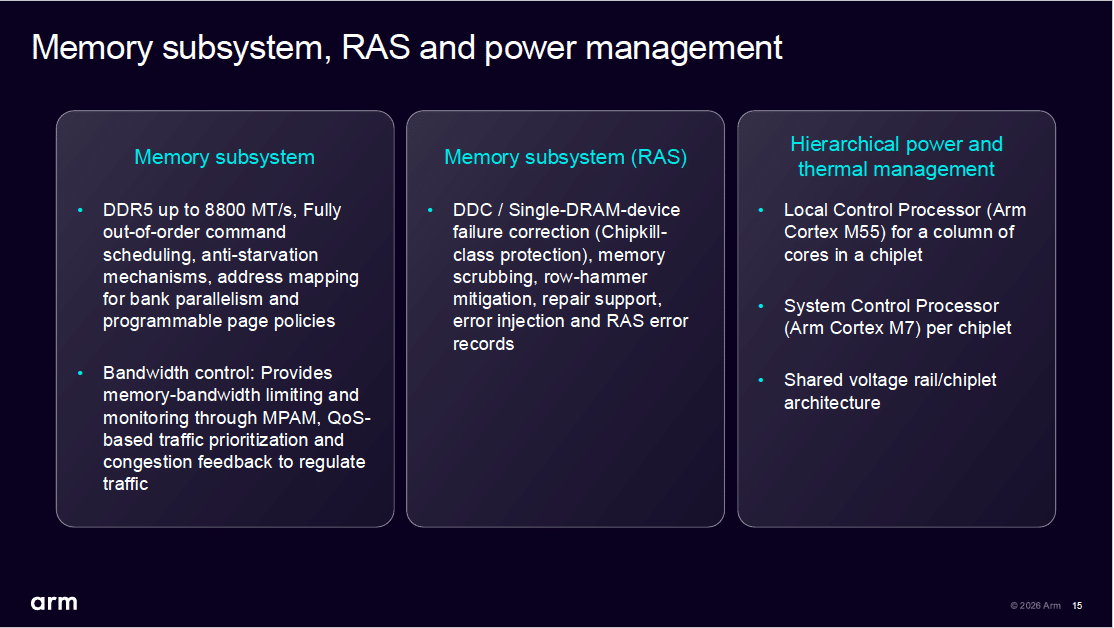Click the '© 2026 Arm' copyright text

[x=1035, y=606]
